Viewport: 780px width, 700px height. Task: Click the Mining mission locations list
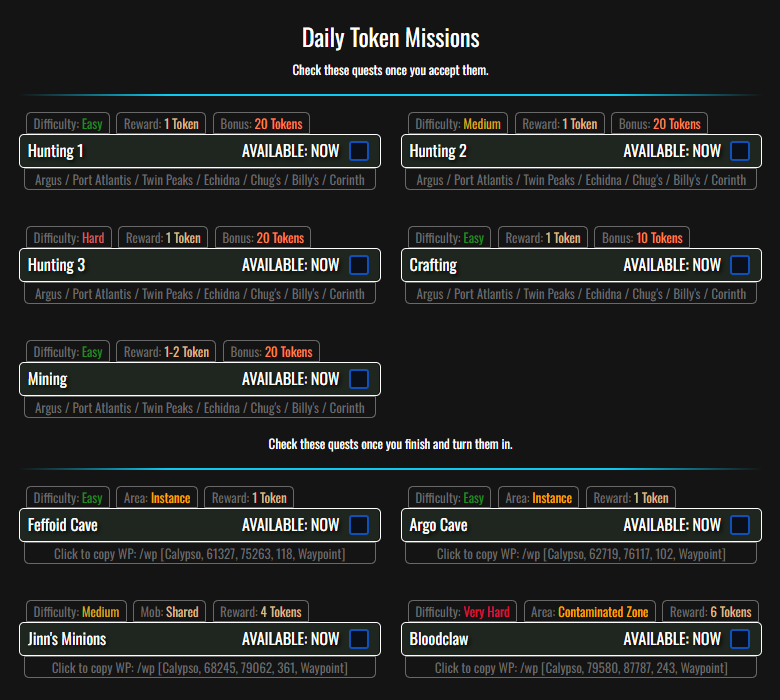200,408
